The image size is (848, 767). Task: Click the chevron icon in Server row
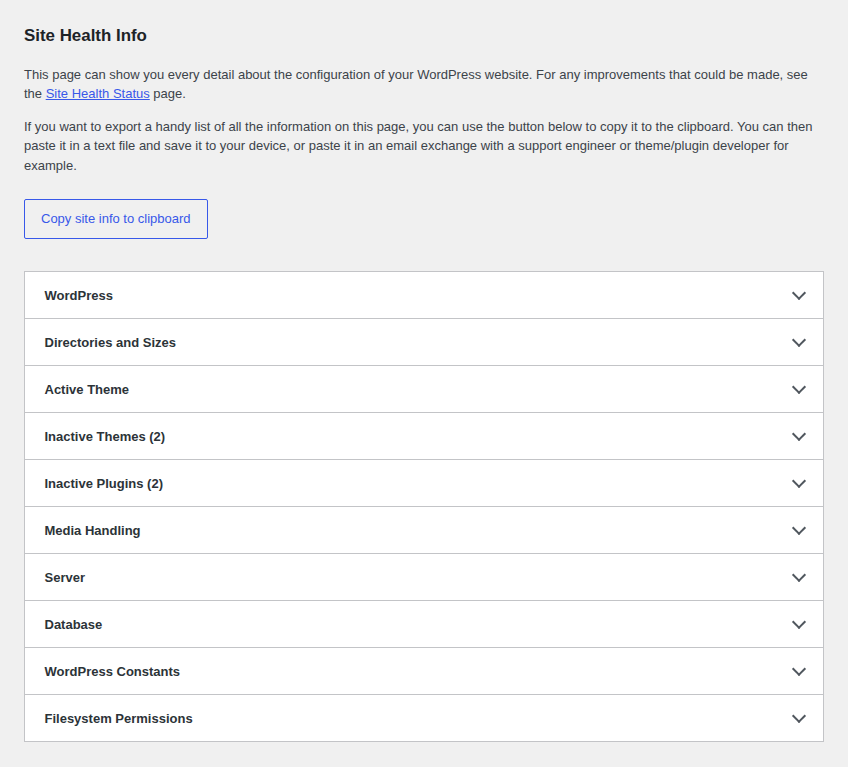pyautogui.click(x=799, y=578)
